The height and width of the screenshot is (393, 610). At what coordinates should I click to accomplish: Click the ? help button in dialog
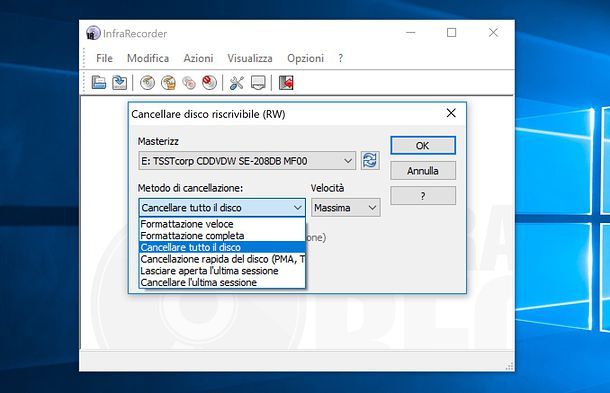[423, 196]
